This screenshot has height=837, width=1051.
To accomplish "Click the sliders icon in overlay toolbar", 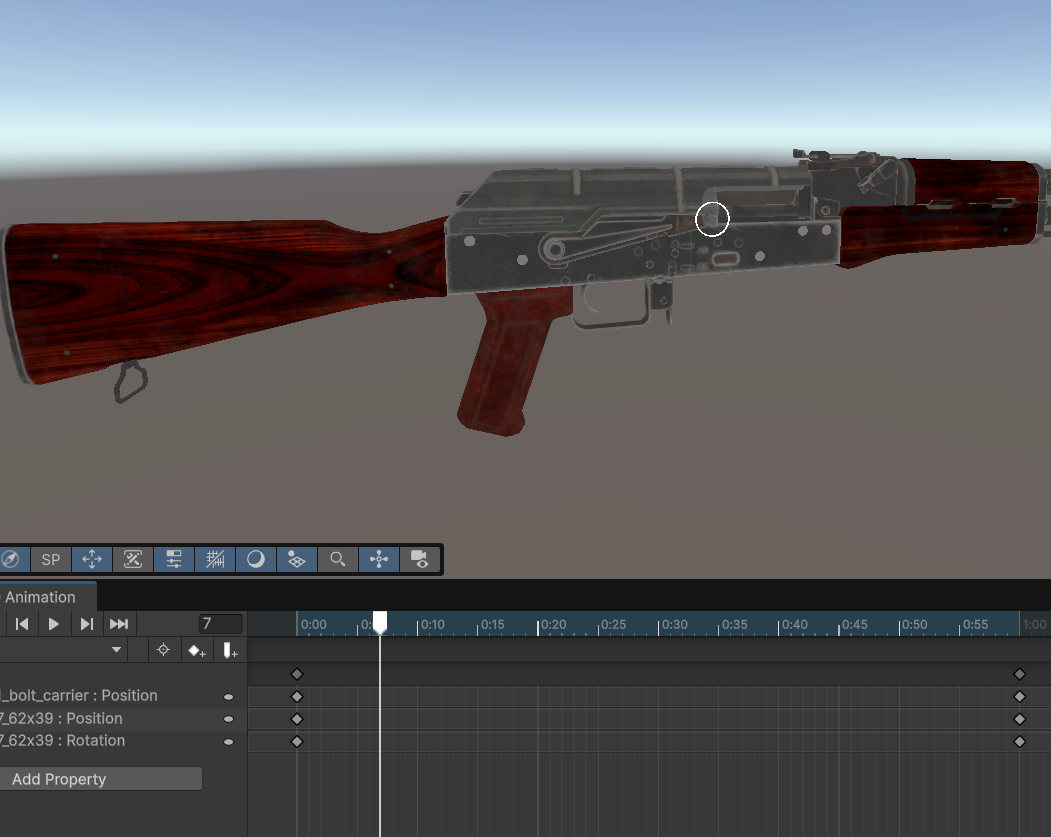I will pyautogui.click(x=174, y=559).
